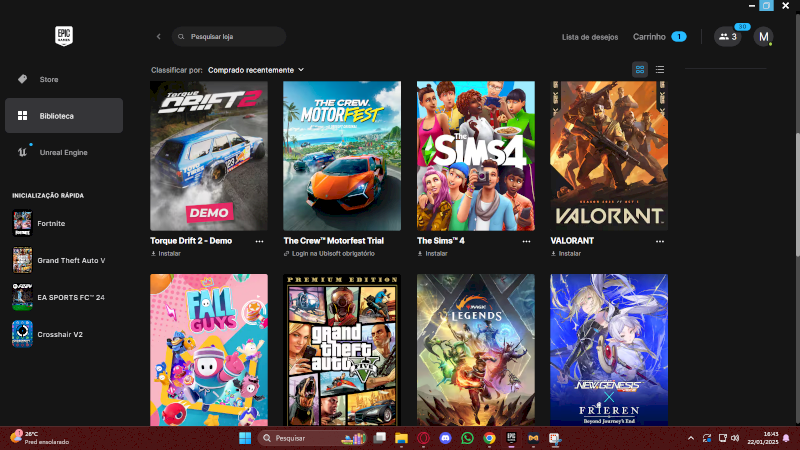Click Instalar under The Sims 4
The image size is (800, 450).
(x=433, y=254)
